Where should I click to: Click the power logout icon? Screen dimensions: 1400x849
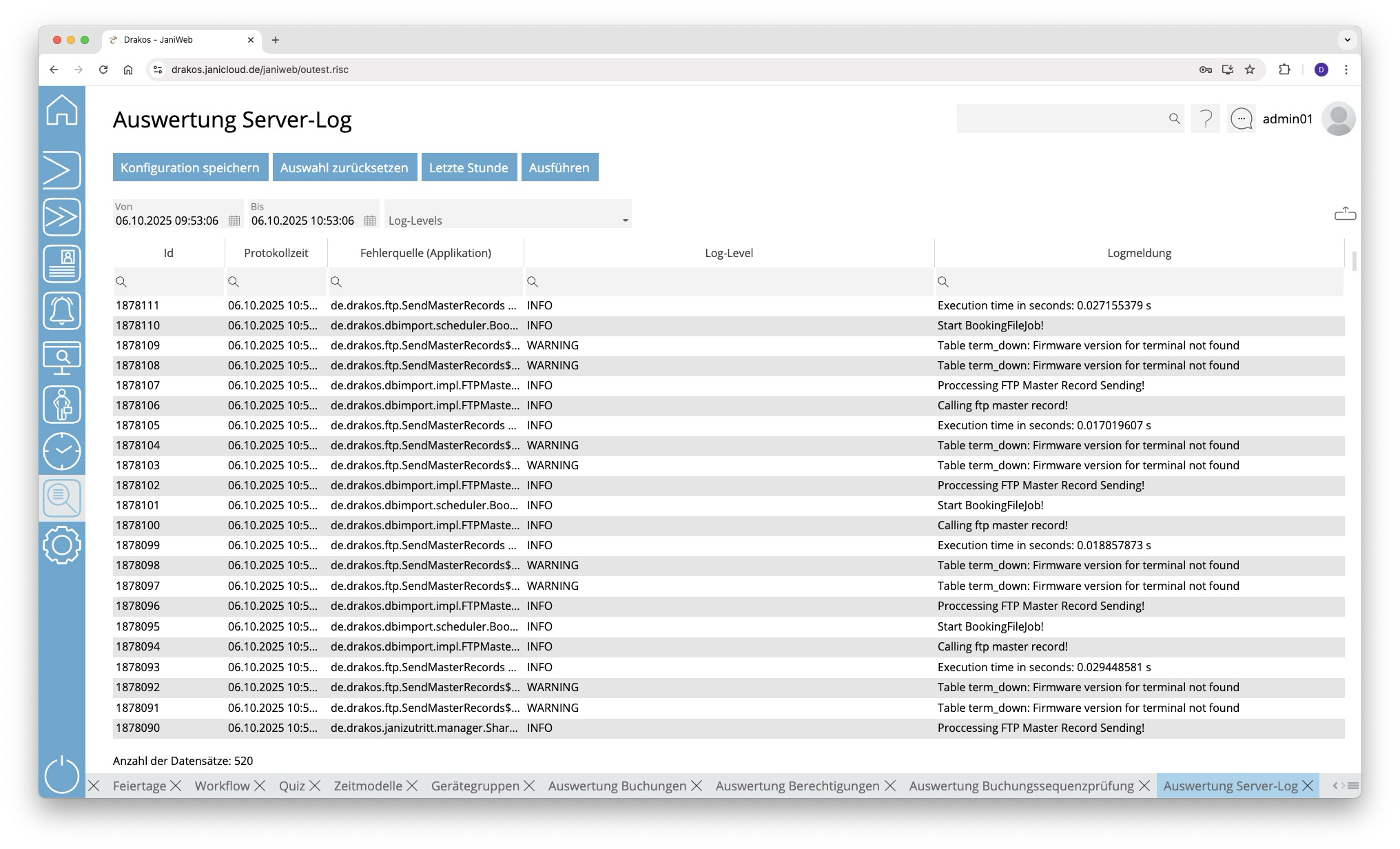(62, 775)
